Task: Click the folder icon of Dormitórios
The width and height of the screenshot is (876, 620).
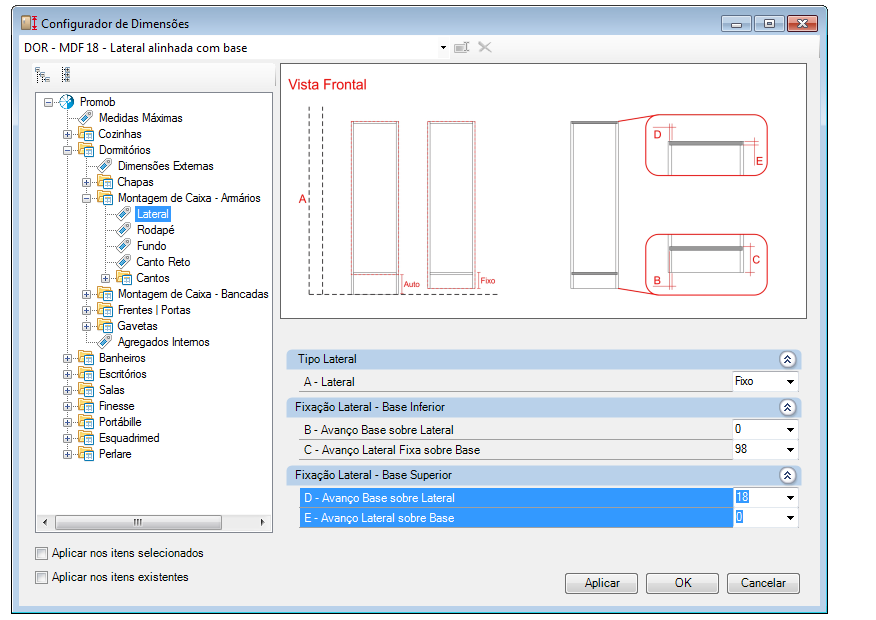Action: click(x=86, y=150)
